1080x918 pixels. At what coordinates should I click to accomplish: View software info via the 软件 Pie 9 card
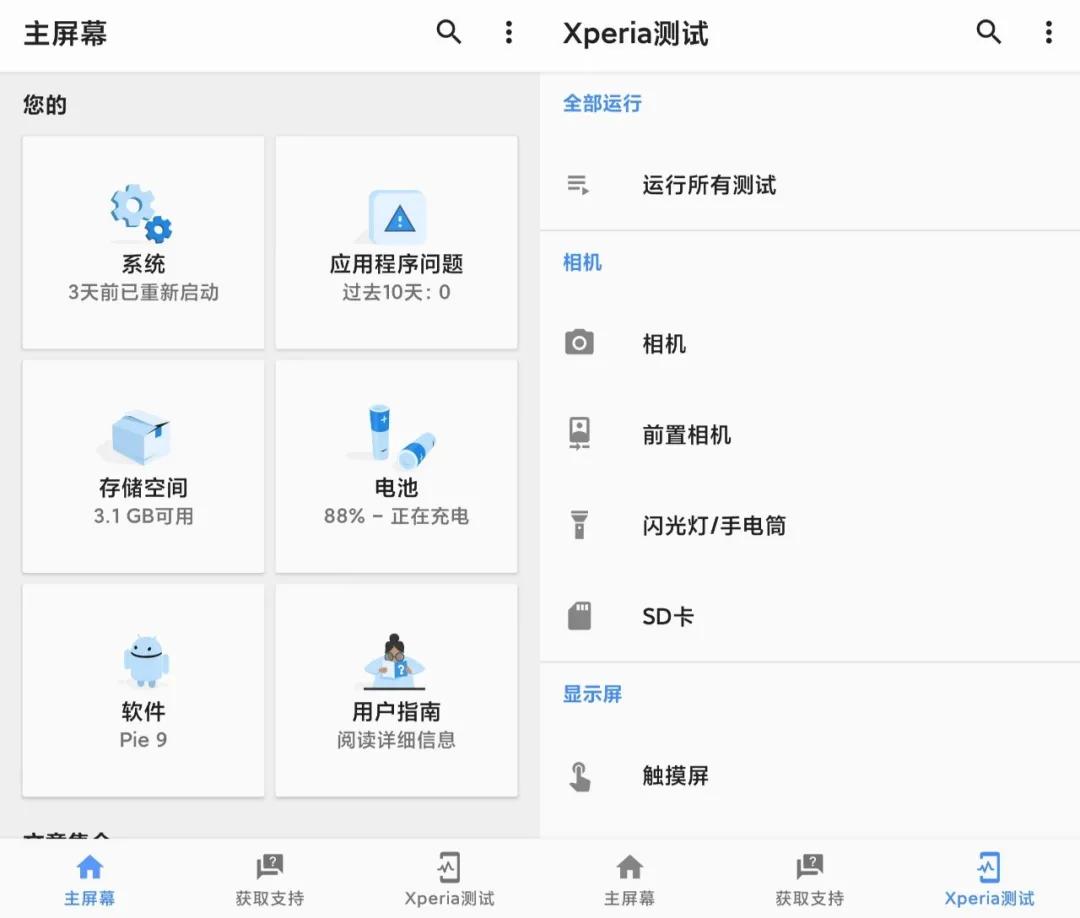142,690
